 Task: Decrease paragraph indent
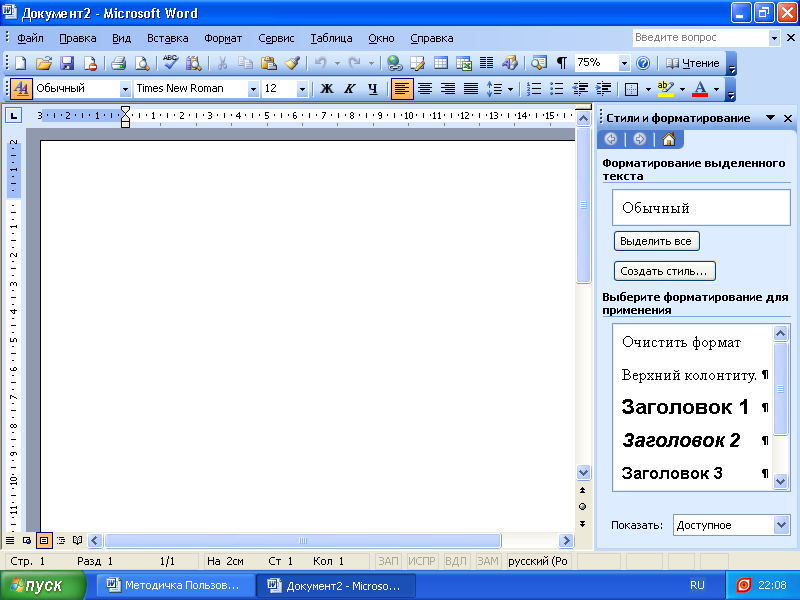[x=580, y=89]
